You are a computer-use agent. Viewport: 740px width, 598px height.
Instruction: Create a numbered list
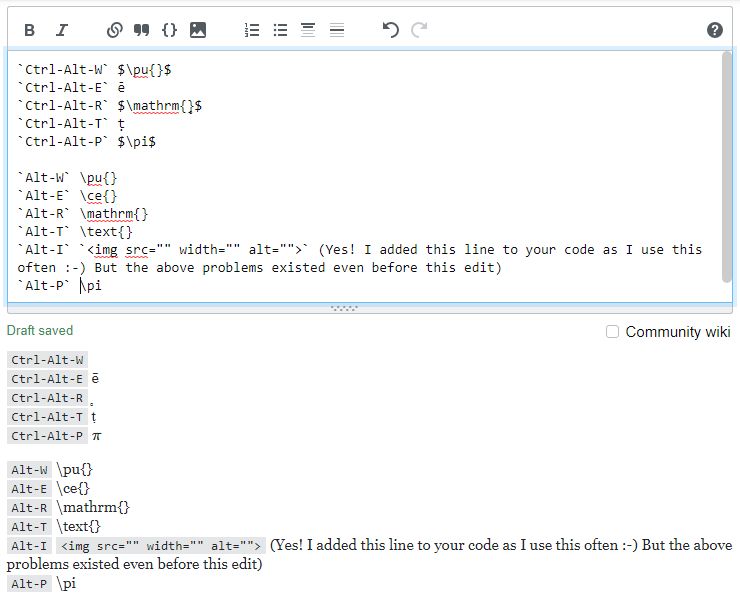pos(252,30)
